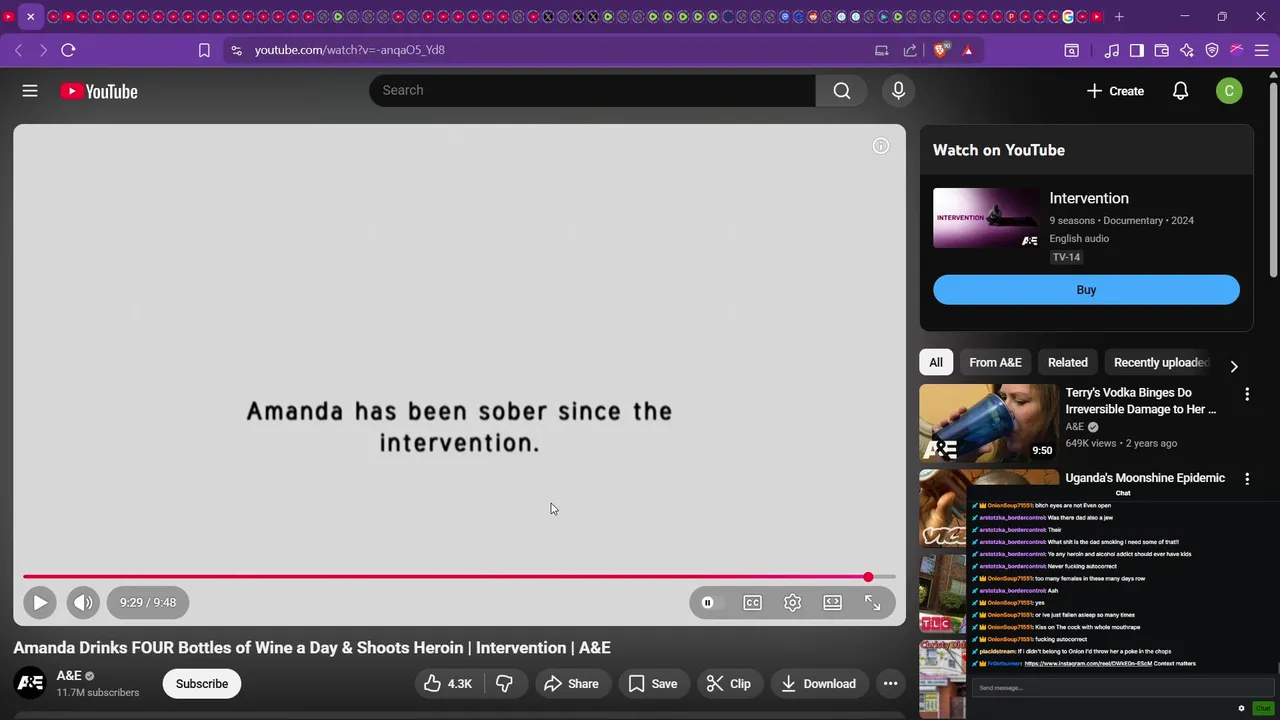Show video info card icon
This screenshot has width=1280, height=720.
881,146
